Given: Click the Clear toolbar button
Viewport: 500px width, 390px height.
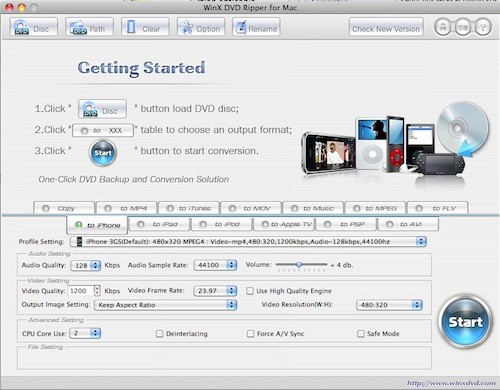Looking at the screenshot, I should tap(145, 27).
